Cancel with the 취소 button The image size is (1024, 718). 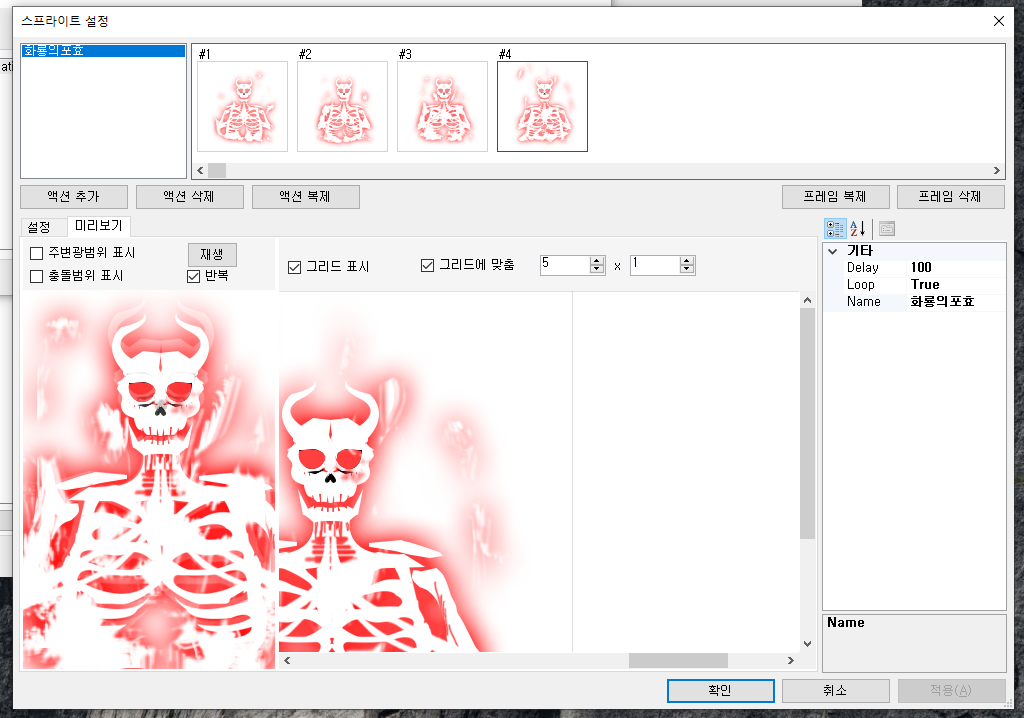[x=836, y=691]
